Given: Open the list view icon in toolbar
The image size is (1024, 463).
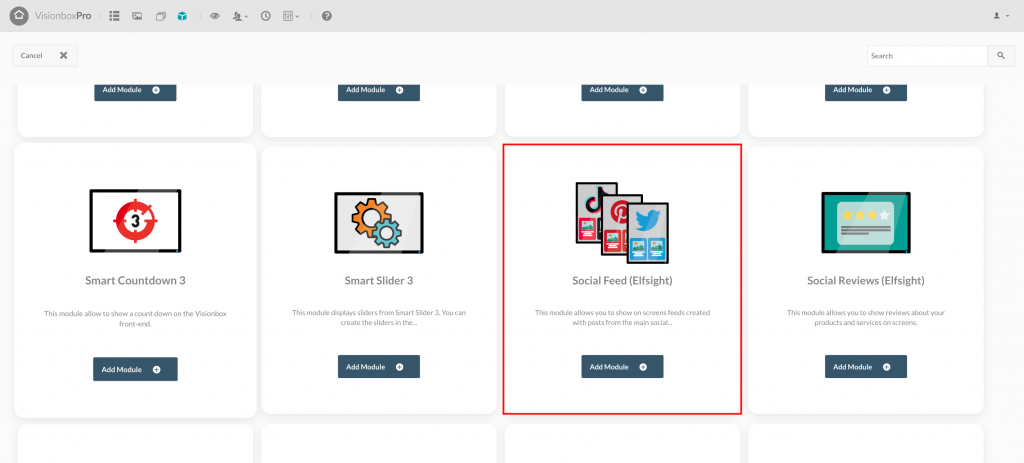Looking at the screenshot, I should click(114, 16).
